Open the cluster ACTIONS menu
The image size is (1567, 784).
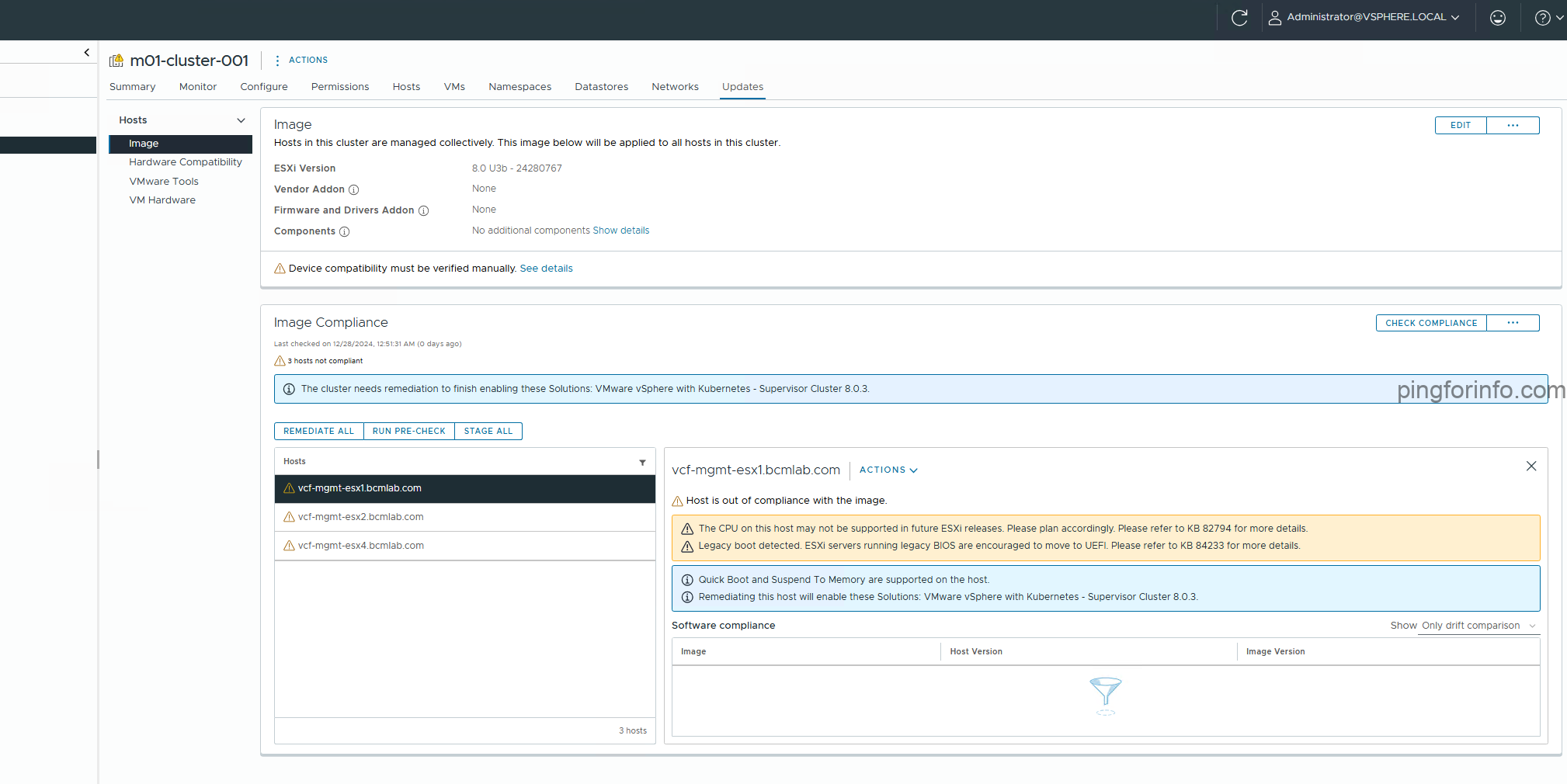pos(307,60)
